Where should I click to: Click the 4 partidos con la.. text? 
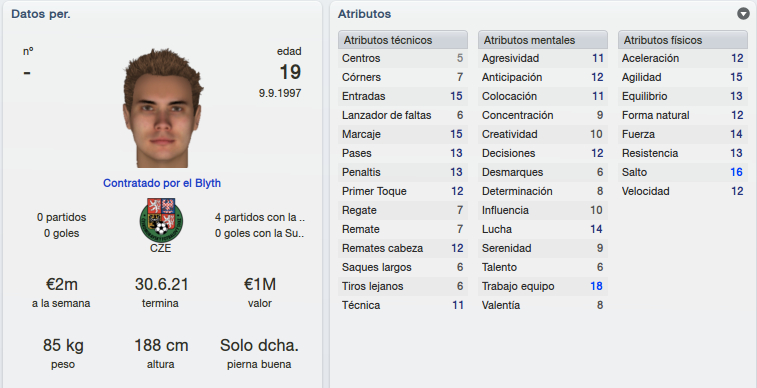tap(260, 217)
